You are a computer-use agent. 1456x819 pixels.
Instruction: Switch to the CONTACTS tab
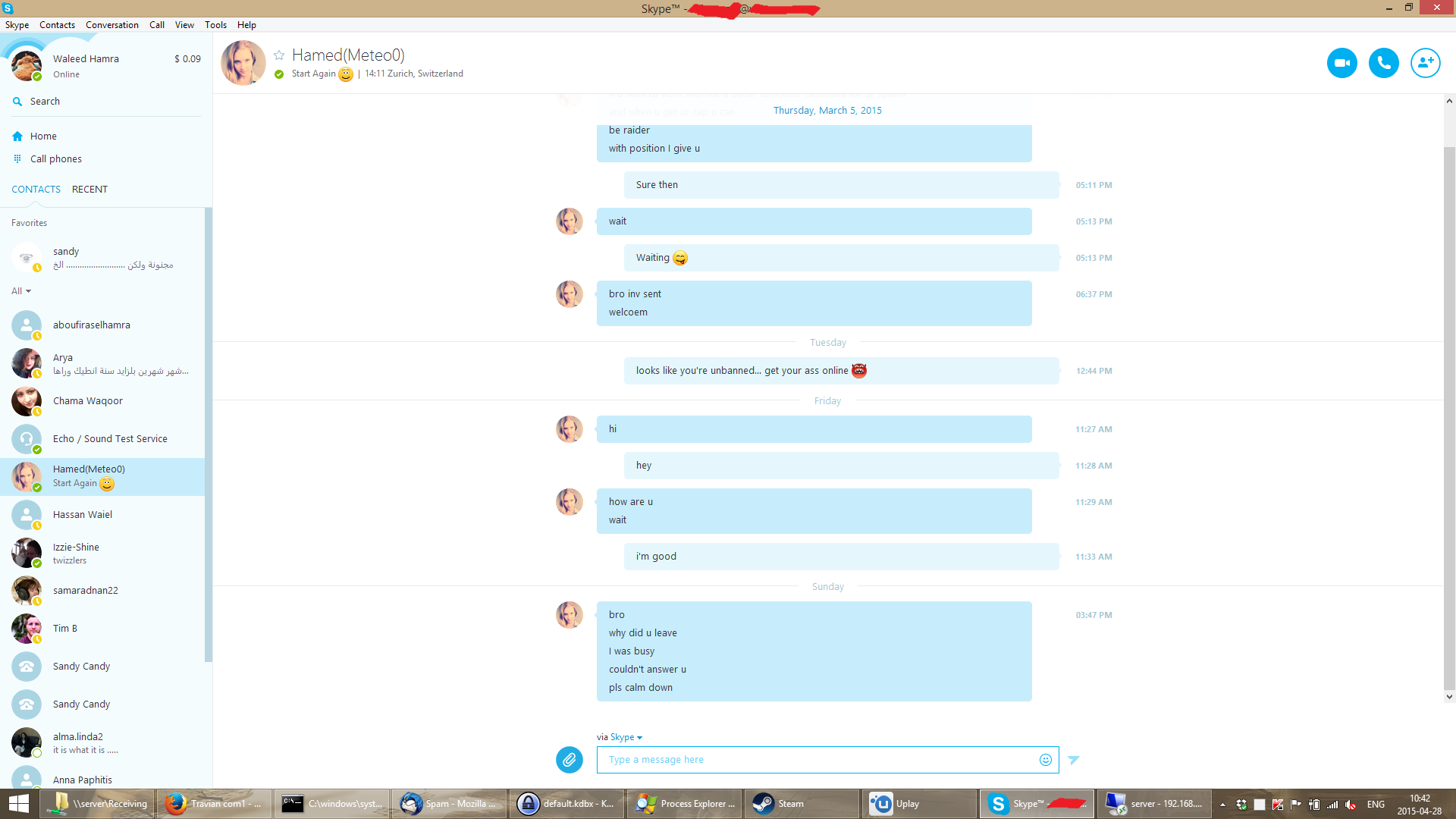[x=36, y=190]
